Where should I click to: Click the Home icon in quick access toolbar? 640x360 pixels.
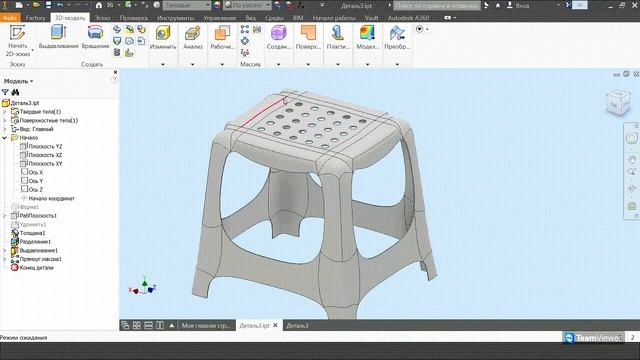tap(99, 5)
